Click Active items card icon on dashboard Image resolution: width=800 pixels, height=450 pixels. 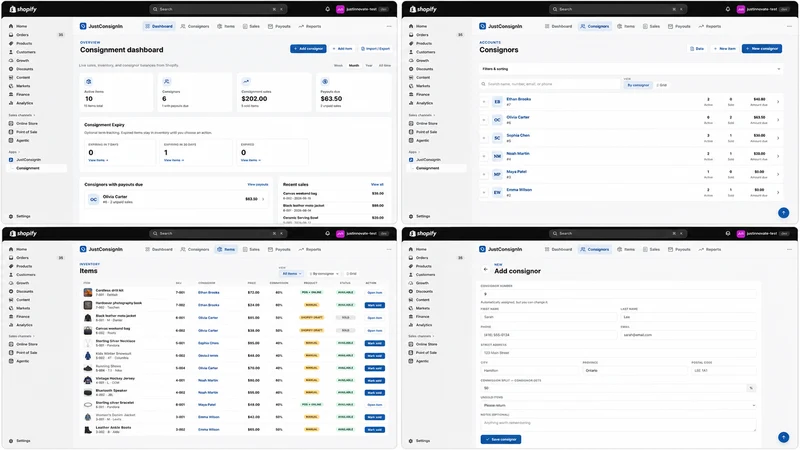tap(89, 82)
